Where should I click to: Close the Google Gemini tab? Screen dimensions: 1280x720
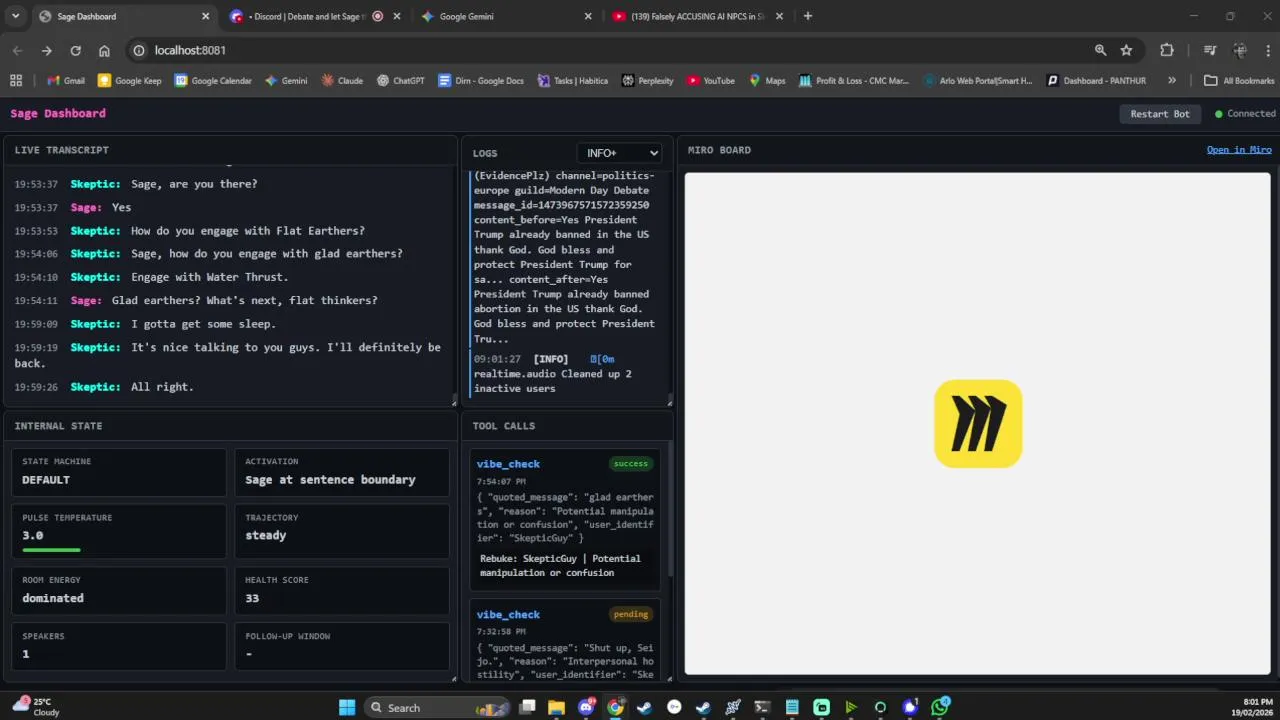click(x=588, y=16)
